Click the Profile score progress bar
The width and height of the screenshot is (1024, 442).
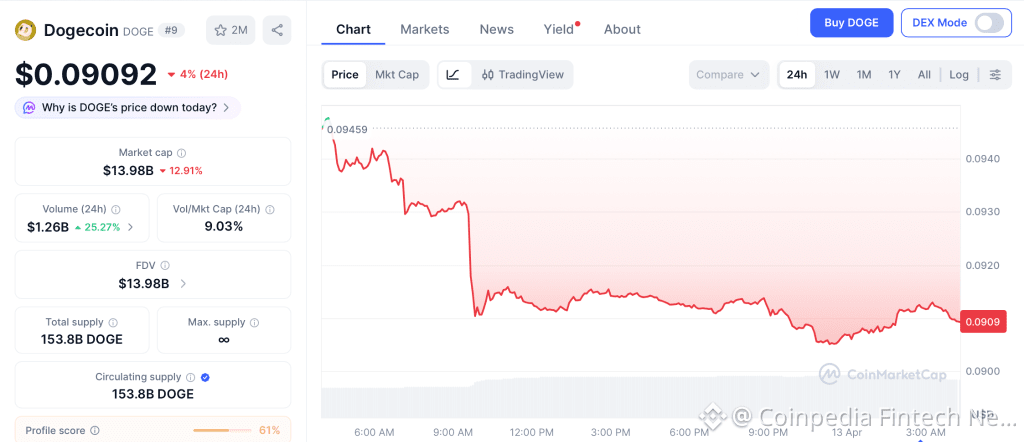220,430
